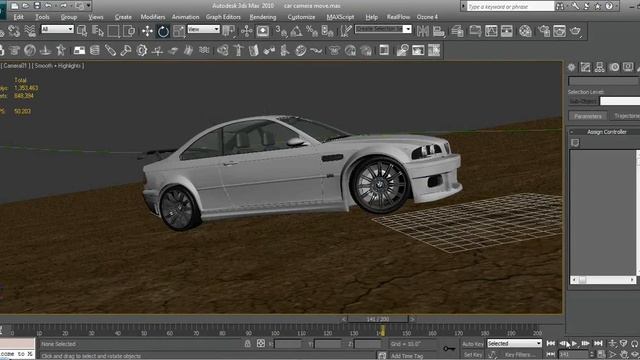640x360 pixels.
Task: Open the Rendered Frame Window icon
Action: coord(560,31)
